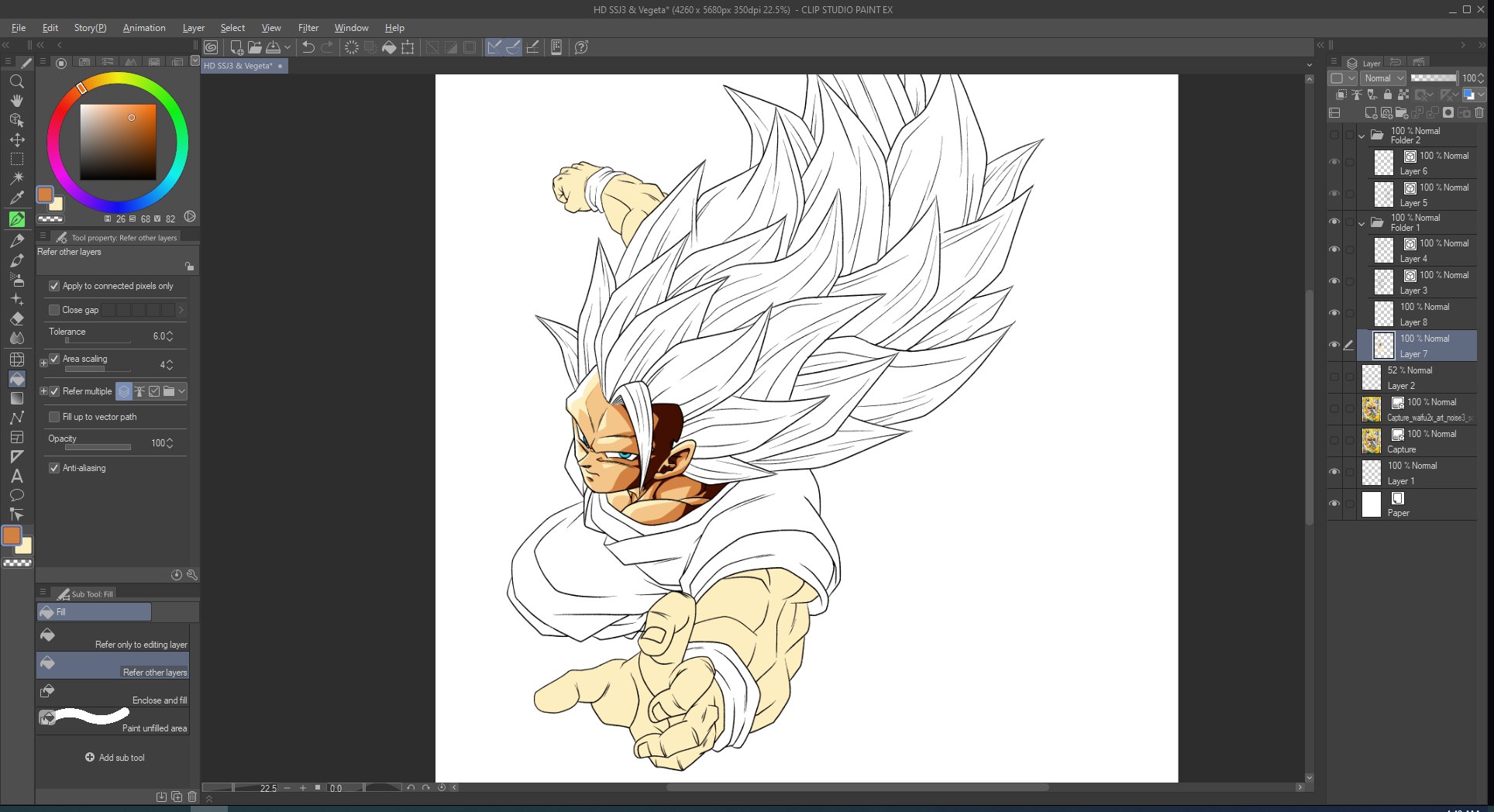This screenshot has height=812, width=1494.
Task: Enable the Close gap checkbox
Action: point(54,310)
